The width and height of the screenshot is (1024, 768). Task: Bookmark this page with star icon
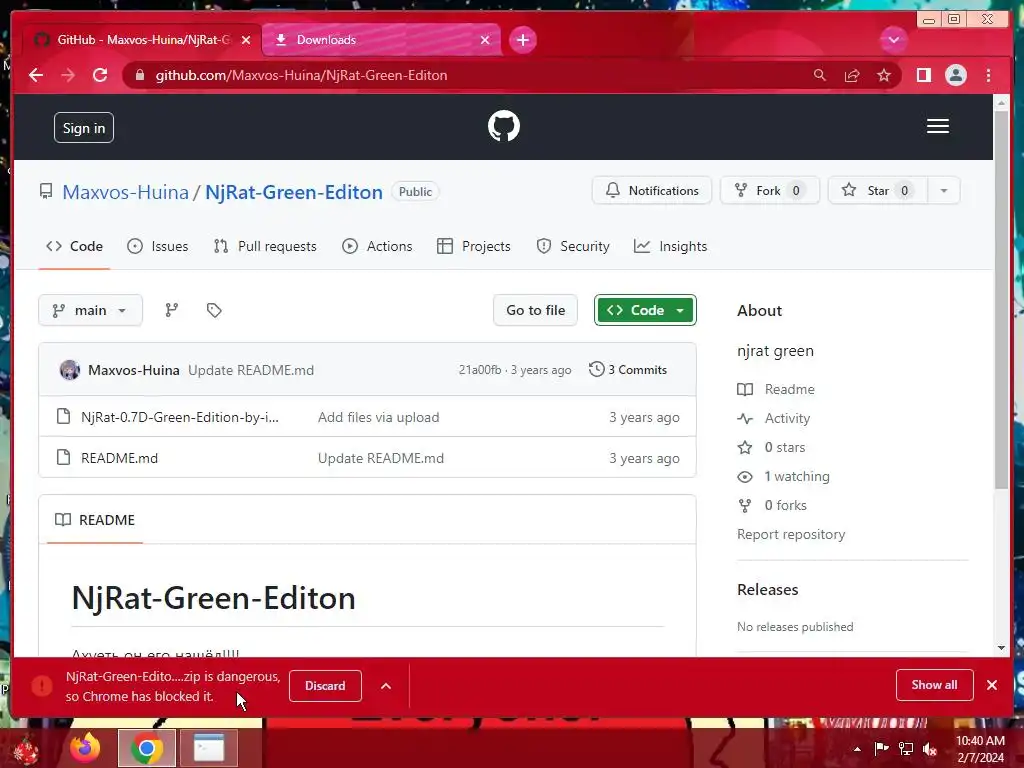[884, 75]
